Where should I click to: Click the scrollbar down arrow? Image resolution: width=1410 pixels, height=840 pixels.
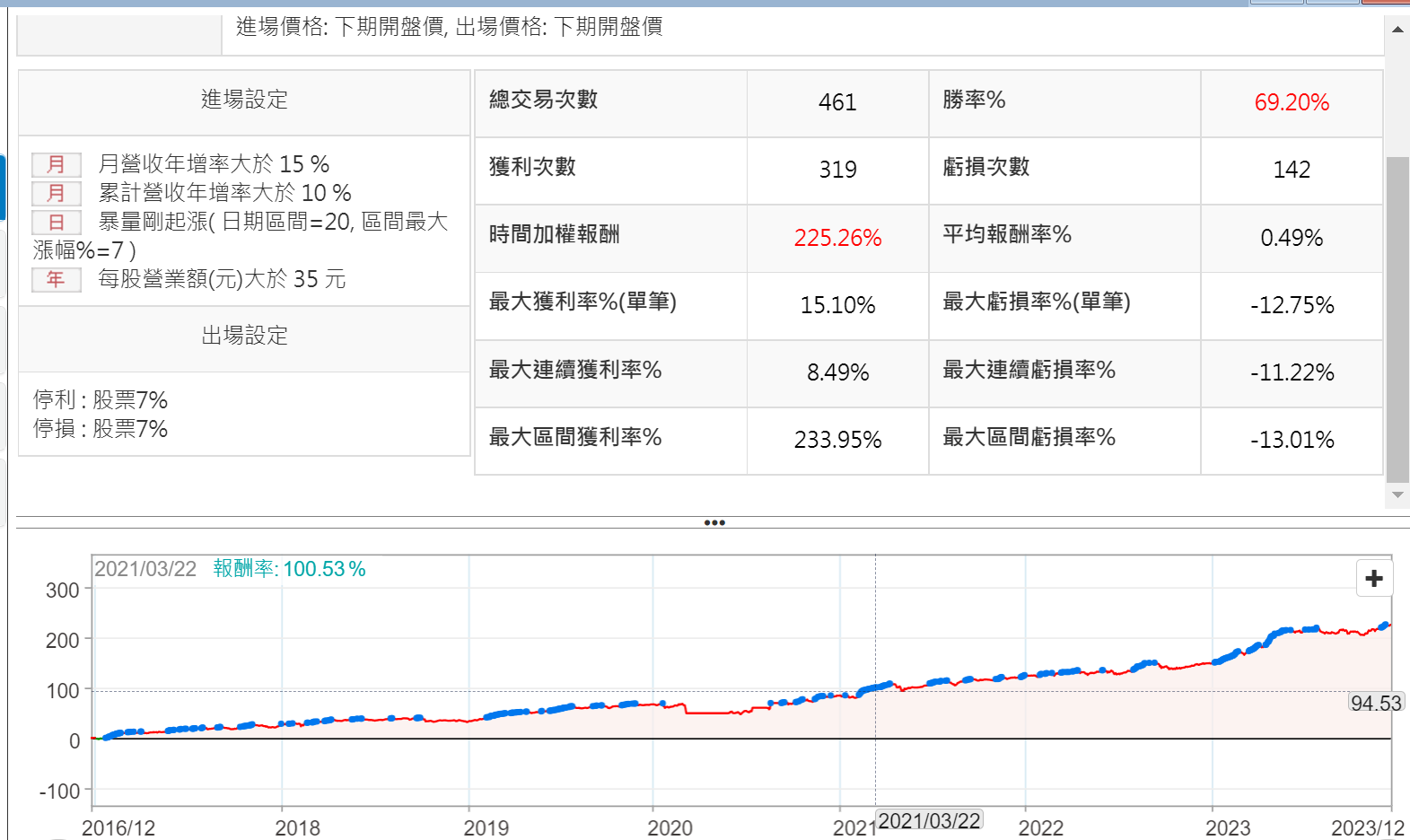tap(1397, 494)
